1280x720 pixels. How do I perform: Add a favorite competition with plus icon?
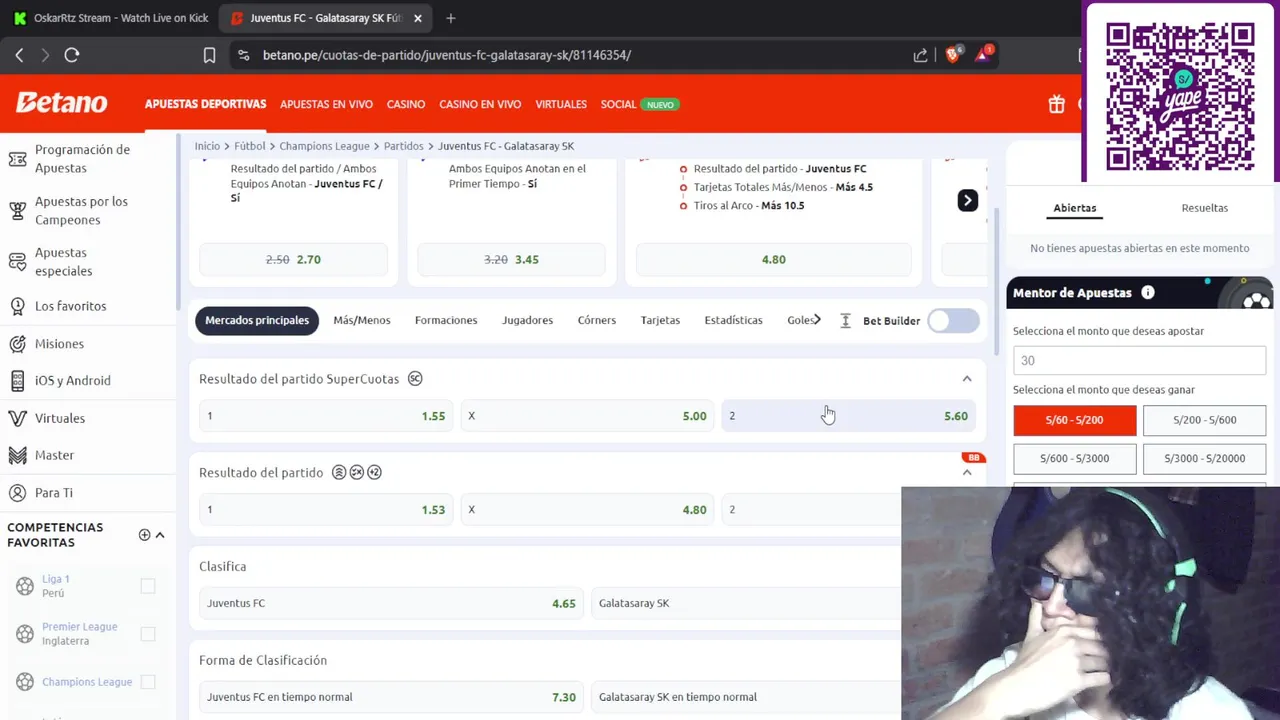(144, 535)
